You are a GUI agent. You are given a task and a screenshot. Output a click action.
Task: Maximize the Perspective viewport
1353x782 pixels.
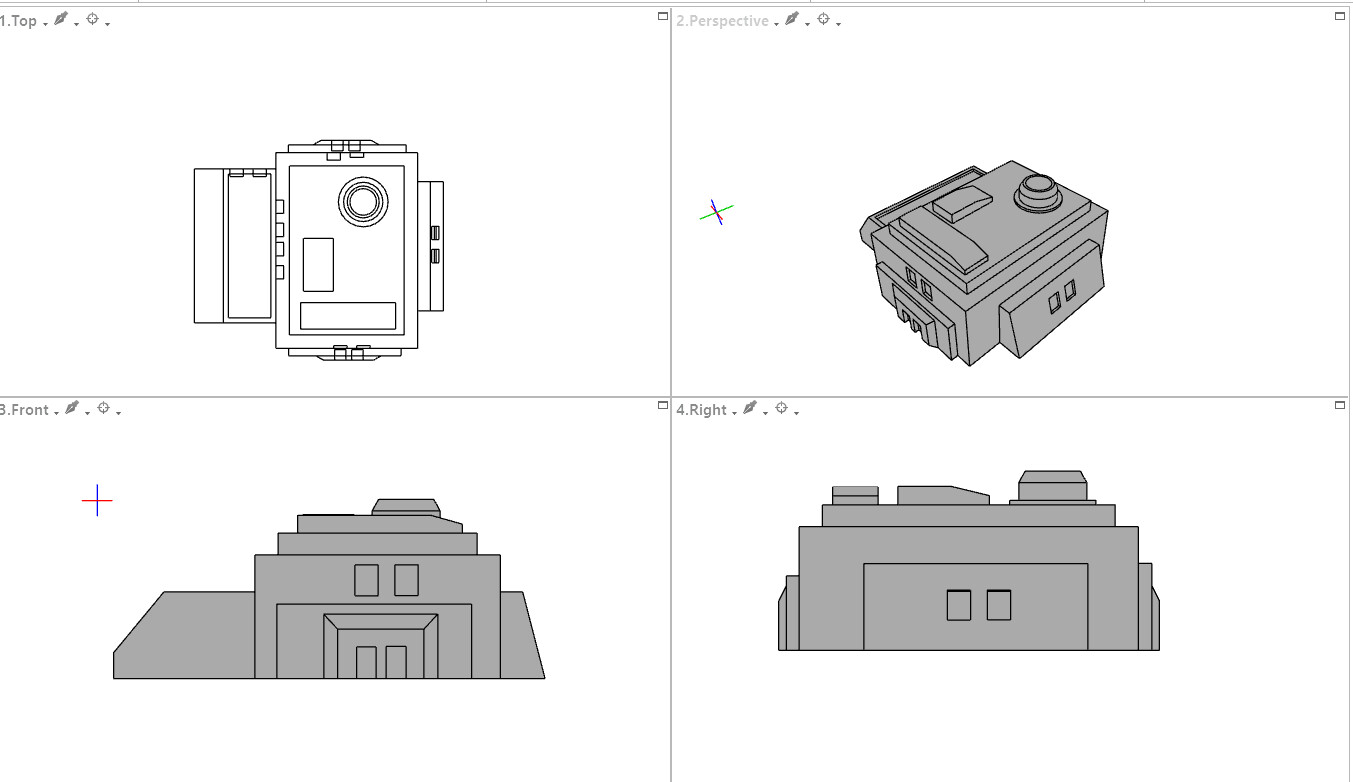[1340, 16]
